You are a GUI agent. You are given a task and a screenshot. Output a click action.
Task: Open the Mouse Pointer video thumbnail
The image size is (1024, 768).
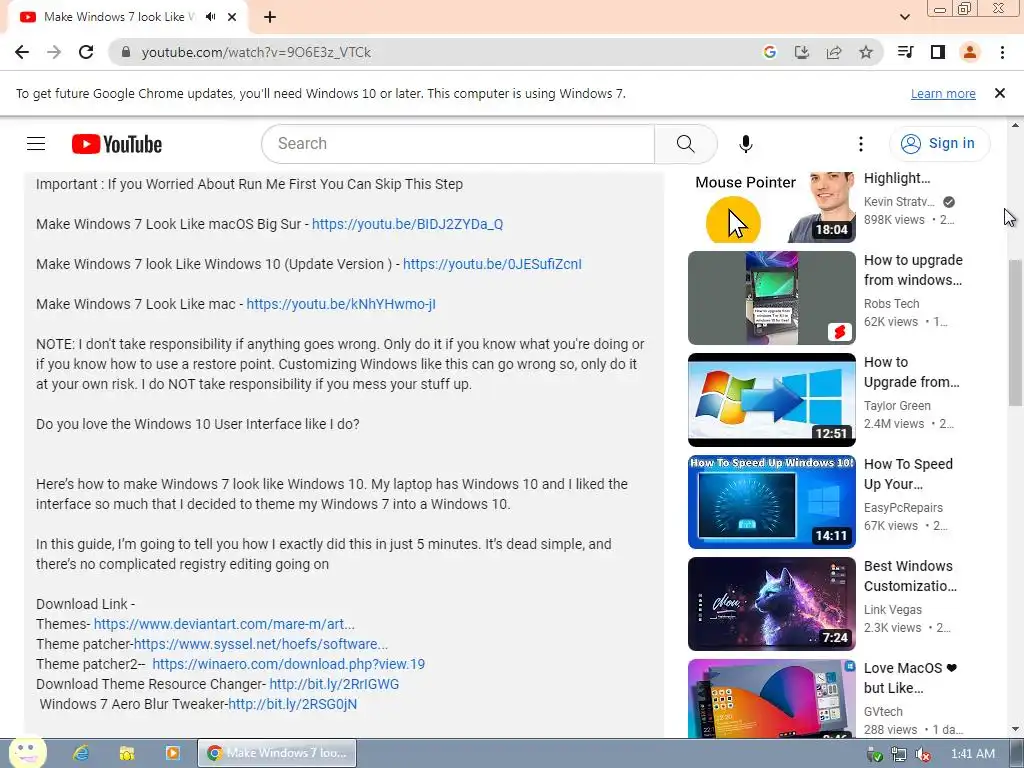click(771, 206)
